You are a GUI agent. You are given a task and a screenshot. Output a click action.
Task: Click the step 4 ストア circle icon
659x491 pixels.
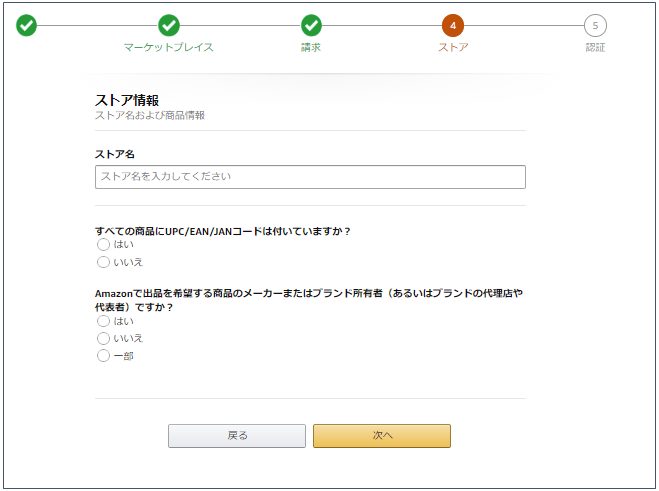point(453,25)
